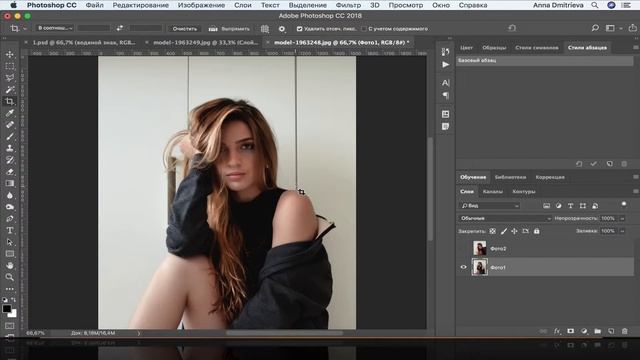The image size is (640, 360).
Task: Open the Слои menu
Action: point(243,5)
